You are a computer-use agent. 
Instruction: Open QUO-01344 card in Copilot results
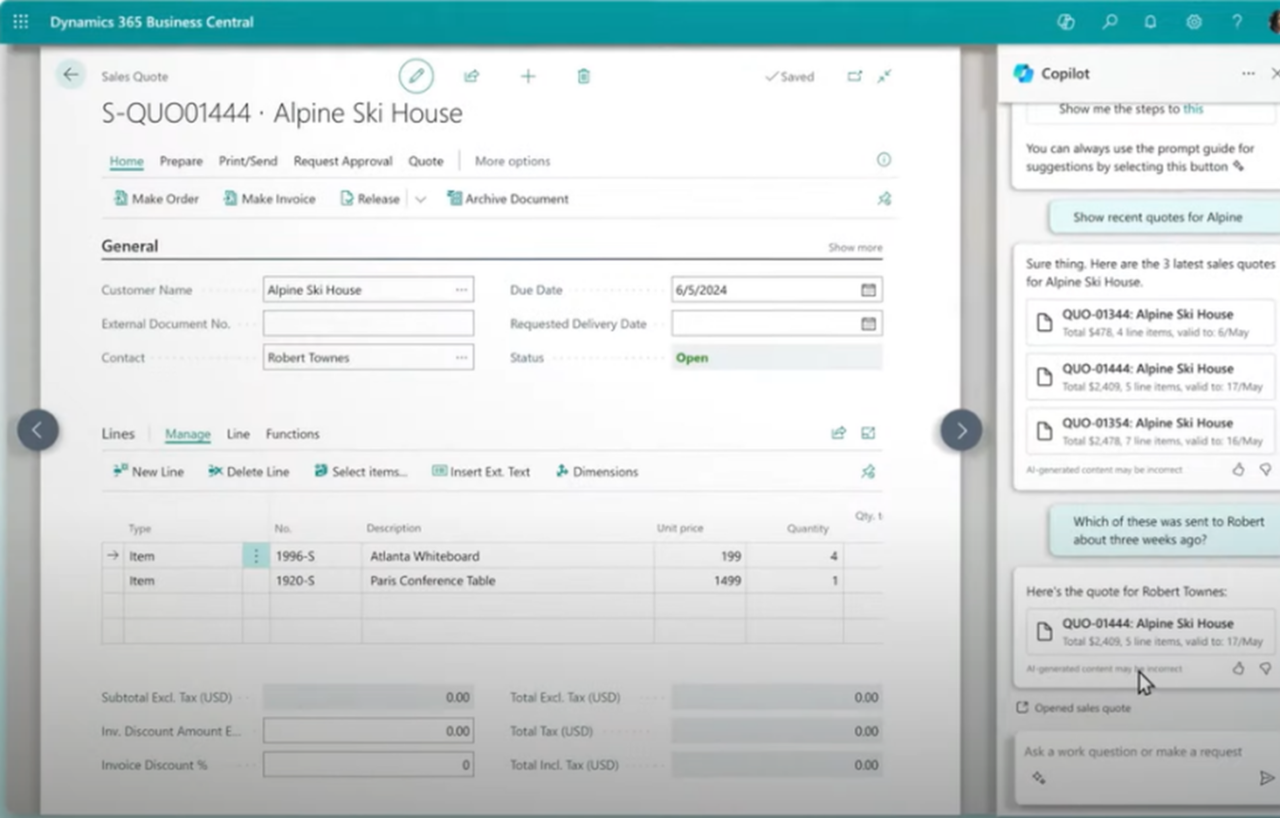(1151, 322)
